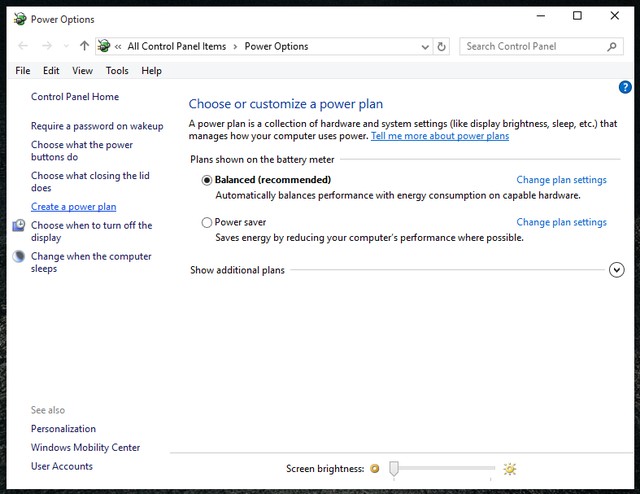
Task: Open the Help menu
Action: pyautogui.click(x=151, y=71)
